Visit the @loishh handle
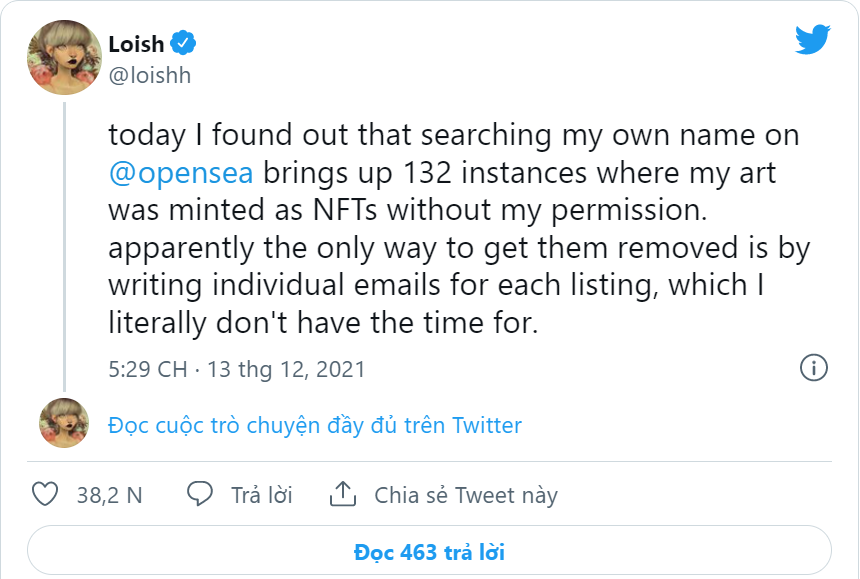860x579 pixels. tap(149, 75)
